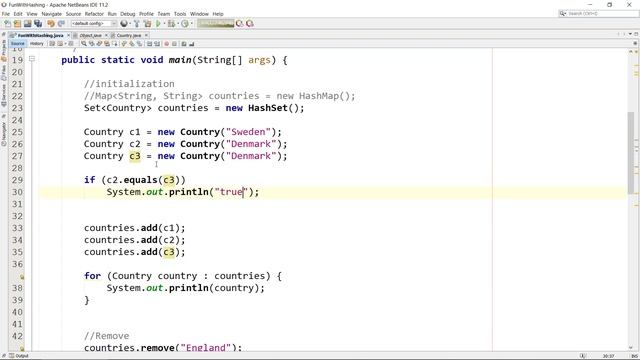The image size is (640, 360).
Task: Undo the last edit with toolbar icon
Action: point(51,24)
